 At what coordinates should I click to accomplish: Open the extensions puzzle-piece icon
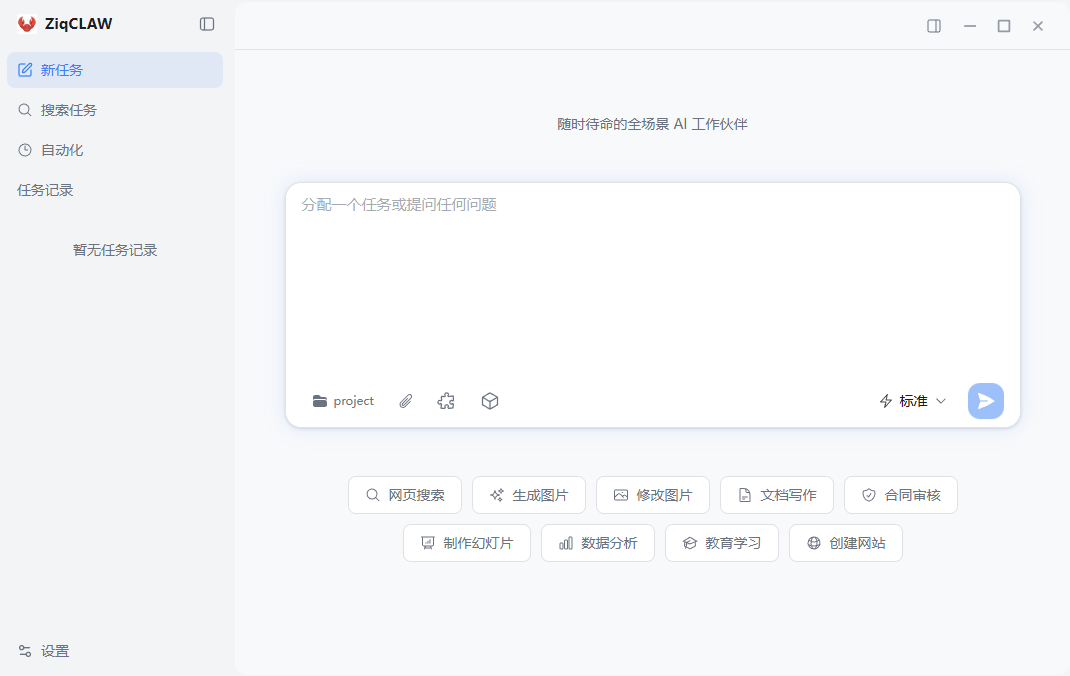pyautogui.click(x=446, y=400)
